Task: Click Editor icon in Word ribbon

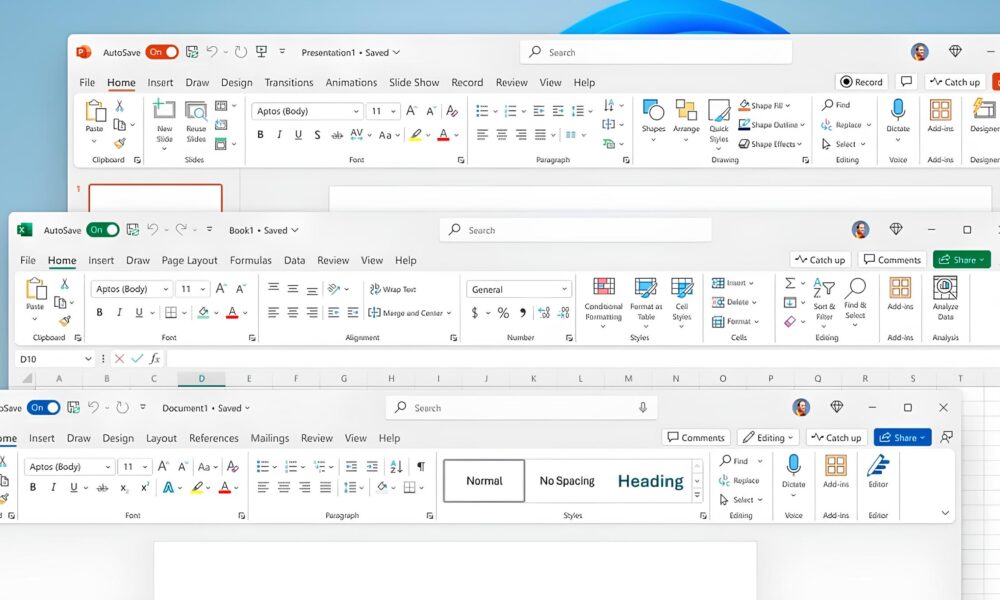Action: (x=878, y=465)
